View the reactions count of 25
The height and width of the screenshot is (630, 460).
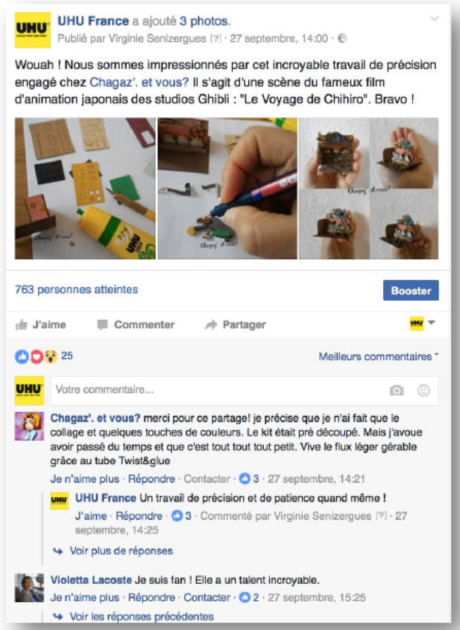click(x=67, y=356)
